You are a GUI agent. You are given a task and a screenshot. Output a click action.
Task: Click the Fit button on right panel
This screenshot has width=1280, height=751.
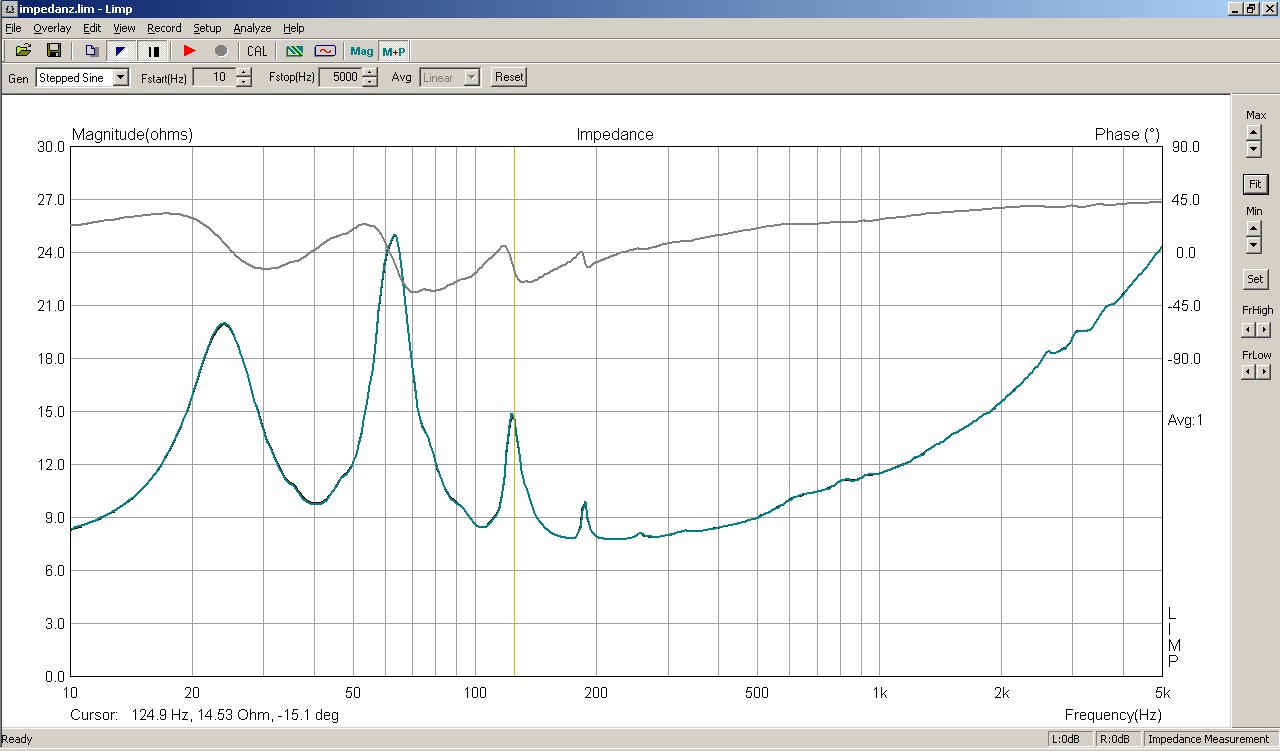(1255, 184)
